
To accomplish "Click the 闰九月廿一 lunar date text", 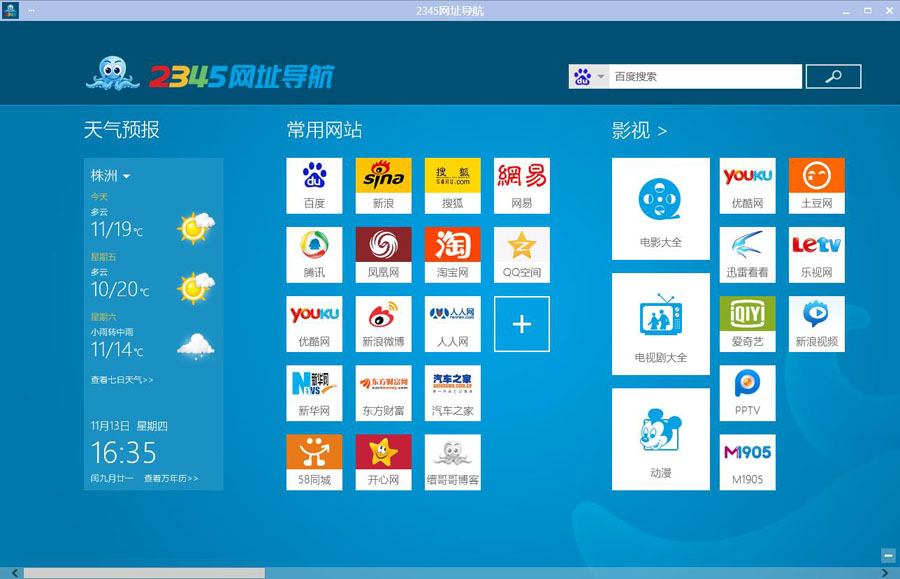I will [x=112, y=478].
